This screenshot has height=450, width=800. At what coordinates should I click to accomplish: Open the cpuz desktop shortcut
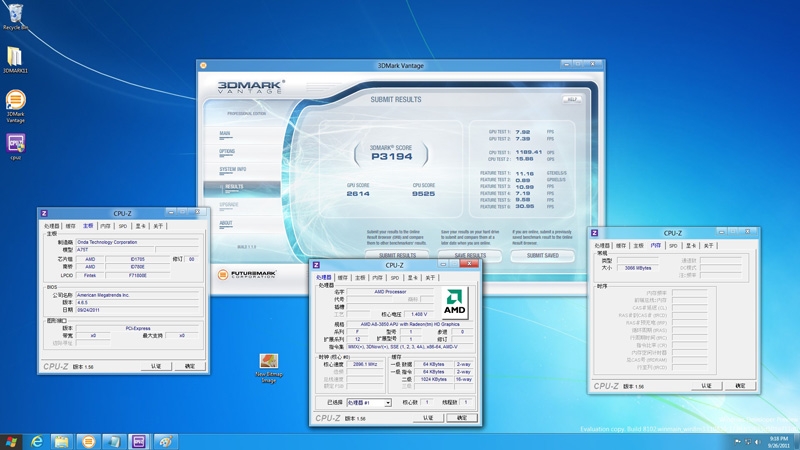click(x=15, y=143)
